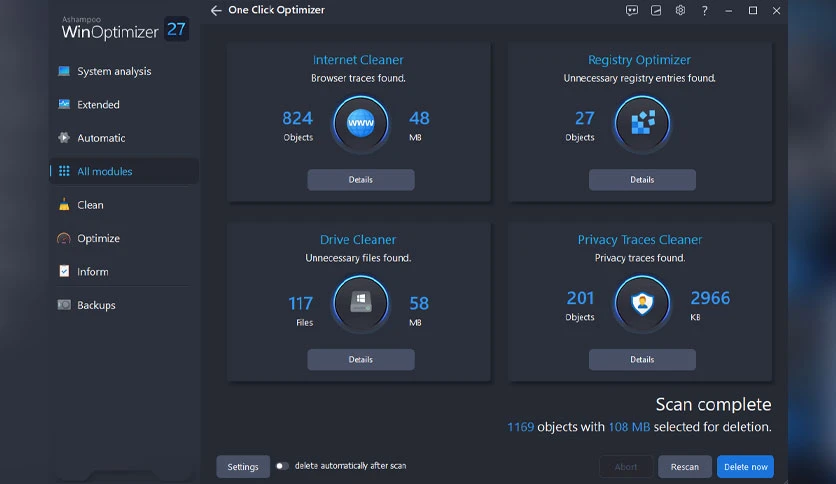Viewport: 836px width, 484px height.
Task: Click the Clean broom icon
Action: (x=64, y=205)
